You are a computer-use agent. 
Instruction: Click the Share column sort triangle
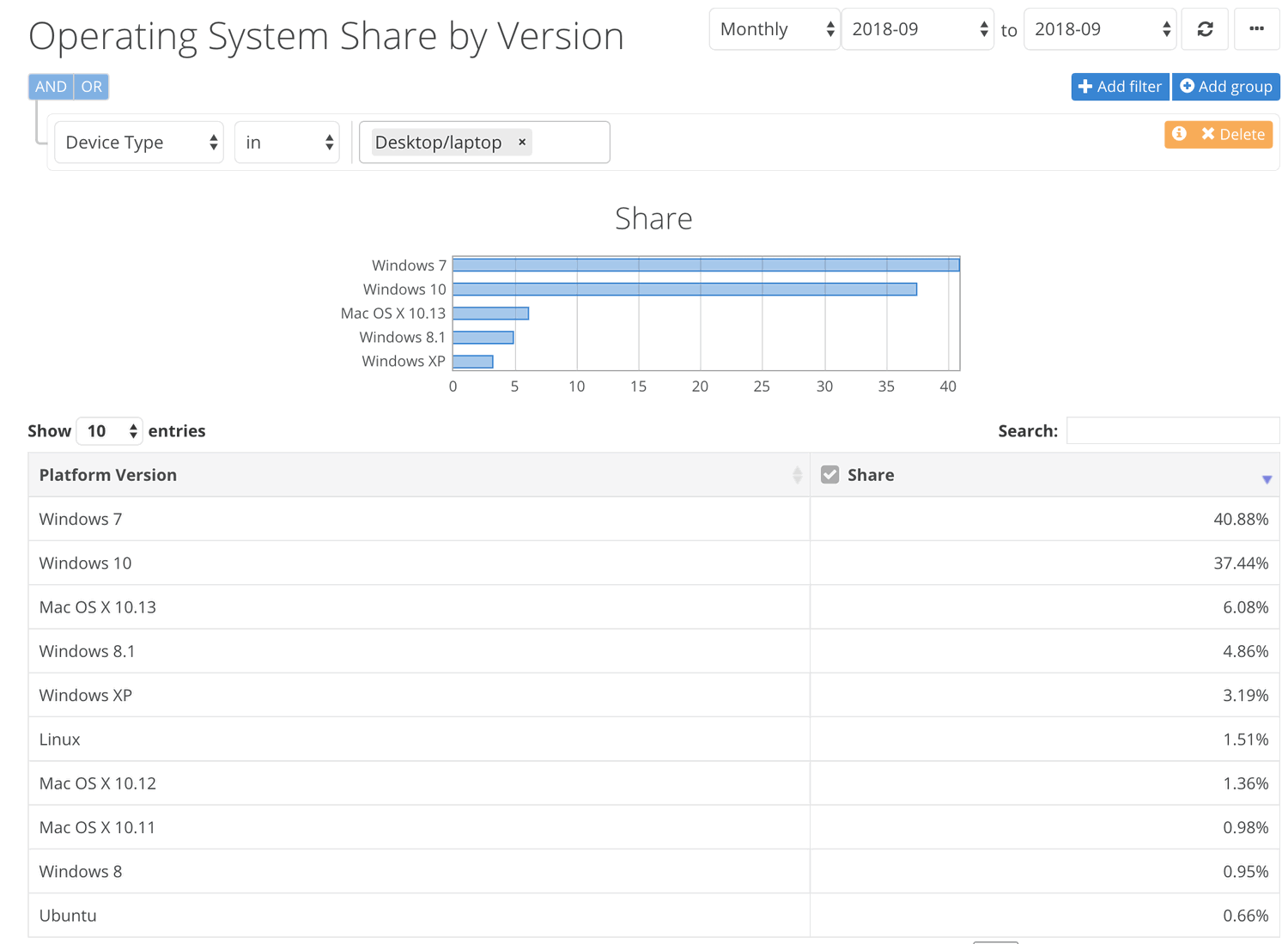(1266, 479)
